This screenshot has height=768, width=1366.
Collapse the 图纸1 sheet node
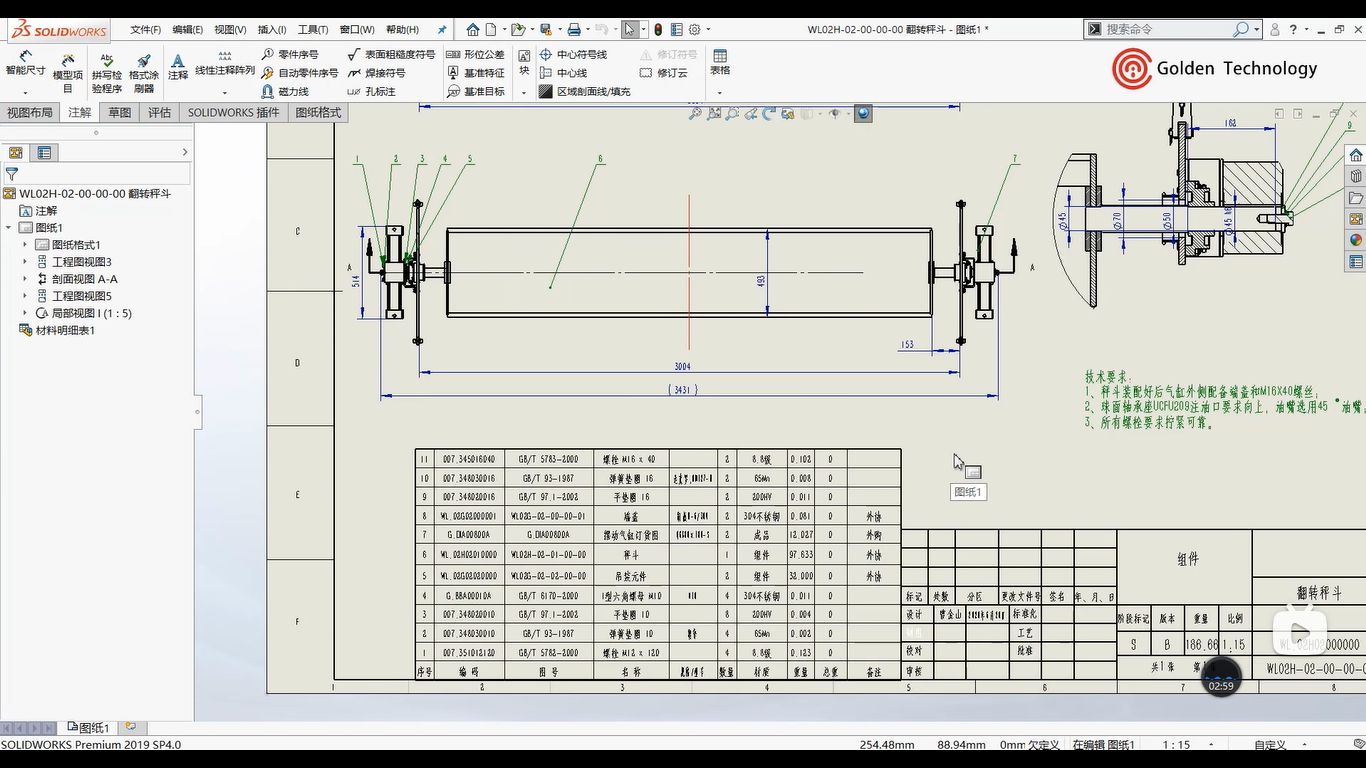coord(9,228)
